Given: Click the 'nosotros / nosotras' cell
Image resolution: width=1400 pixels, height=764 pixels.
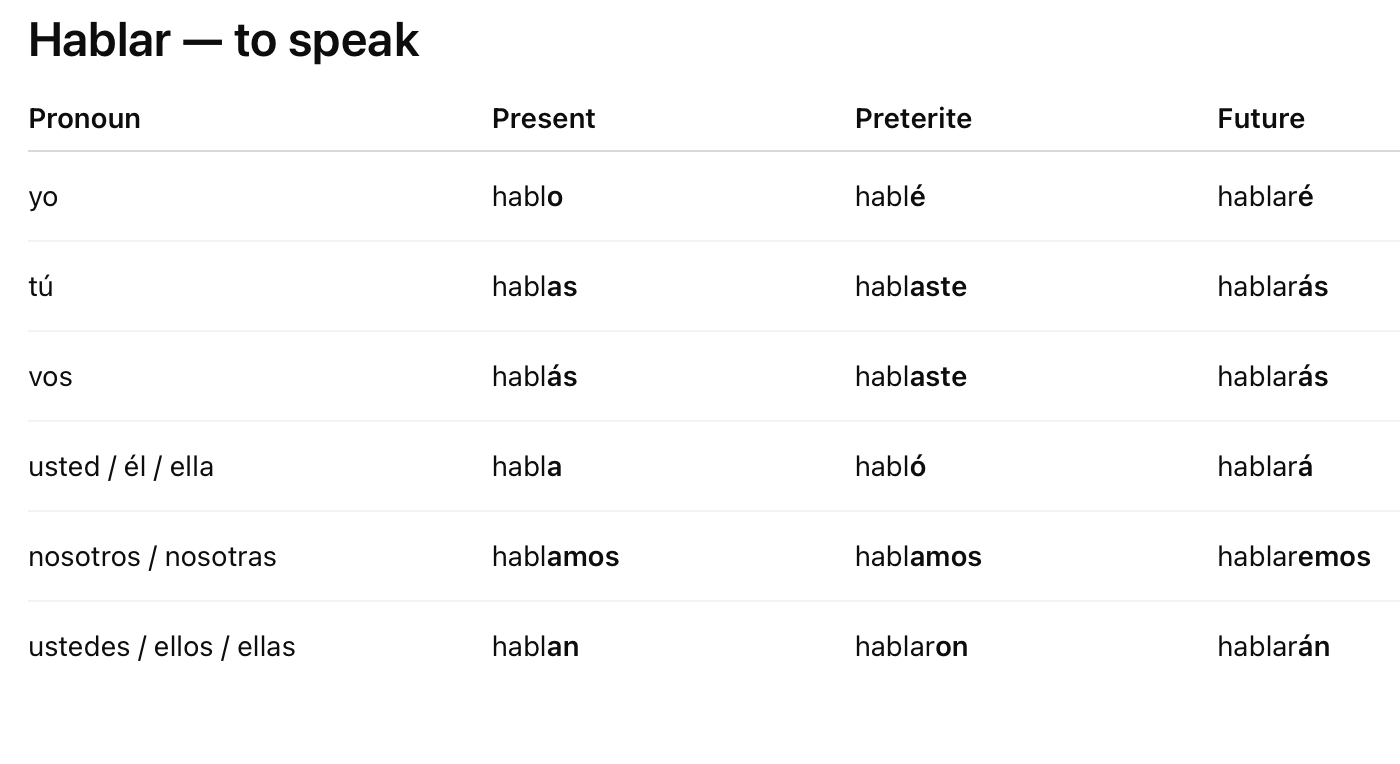Looking at the screenshot, I should click(x=153, y=557).
